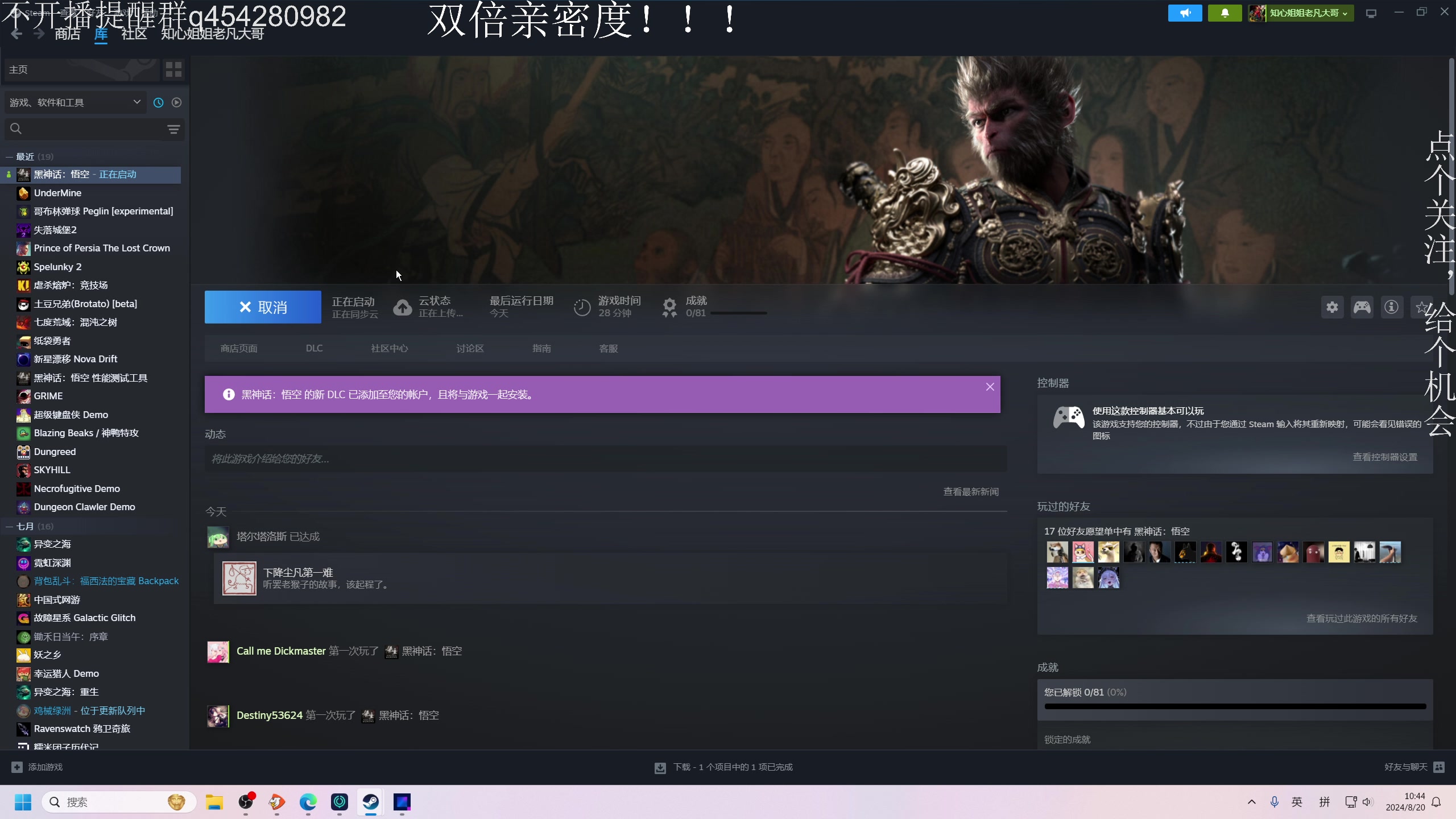This screenshot has height=819, width=1456.
Task: Go back with the left arrow
Action: point(16,34)
